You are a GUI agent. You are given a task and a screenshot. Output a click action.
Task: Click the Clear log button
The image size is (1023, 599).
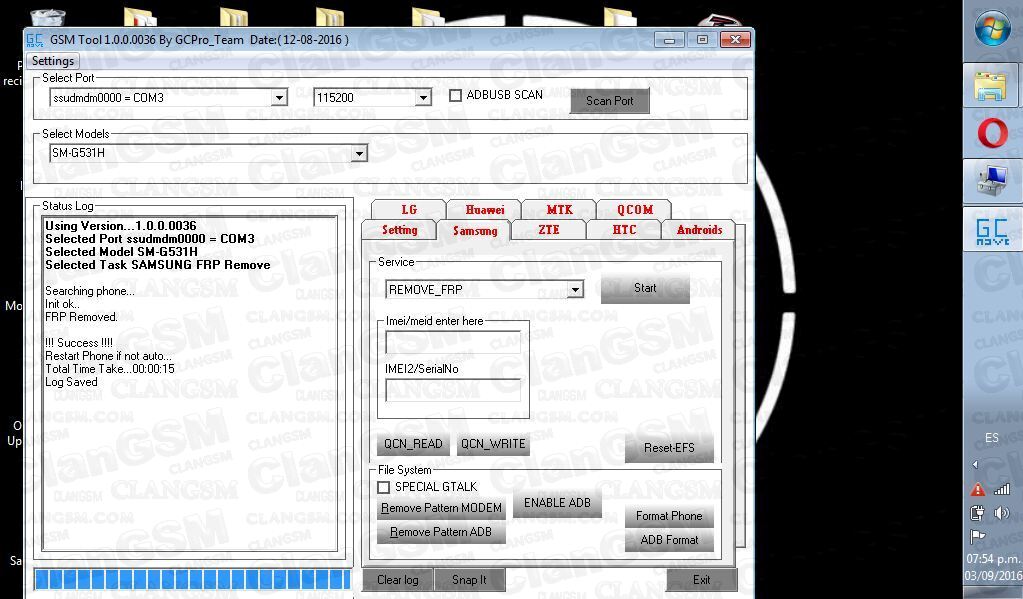coord(397,580)
